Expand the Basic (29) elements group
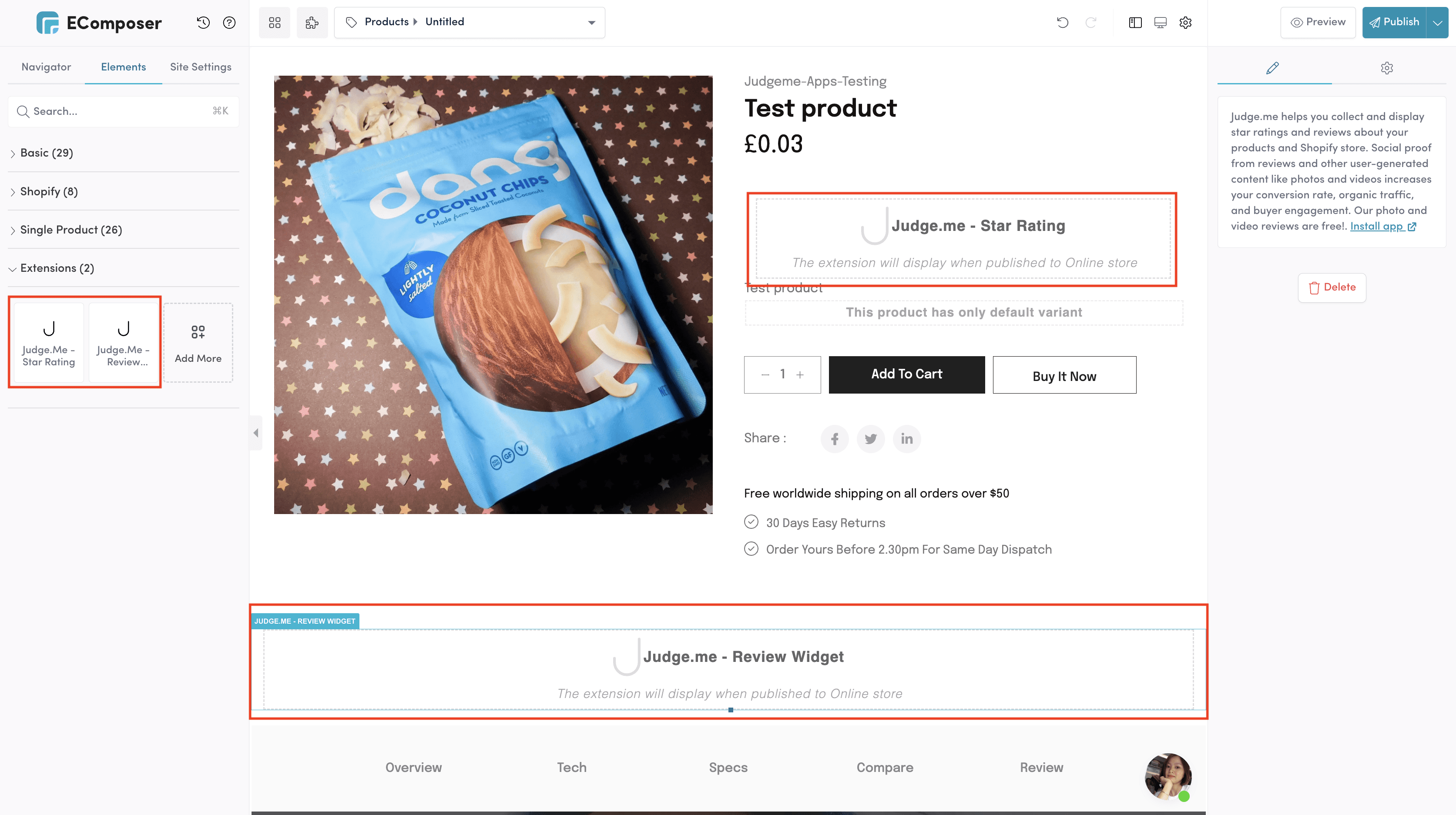1456x815 pixels. click(47, 153)
